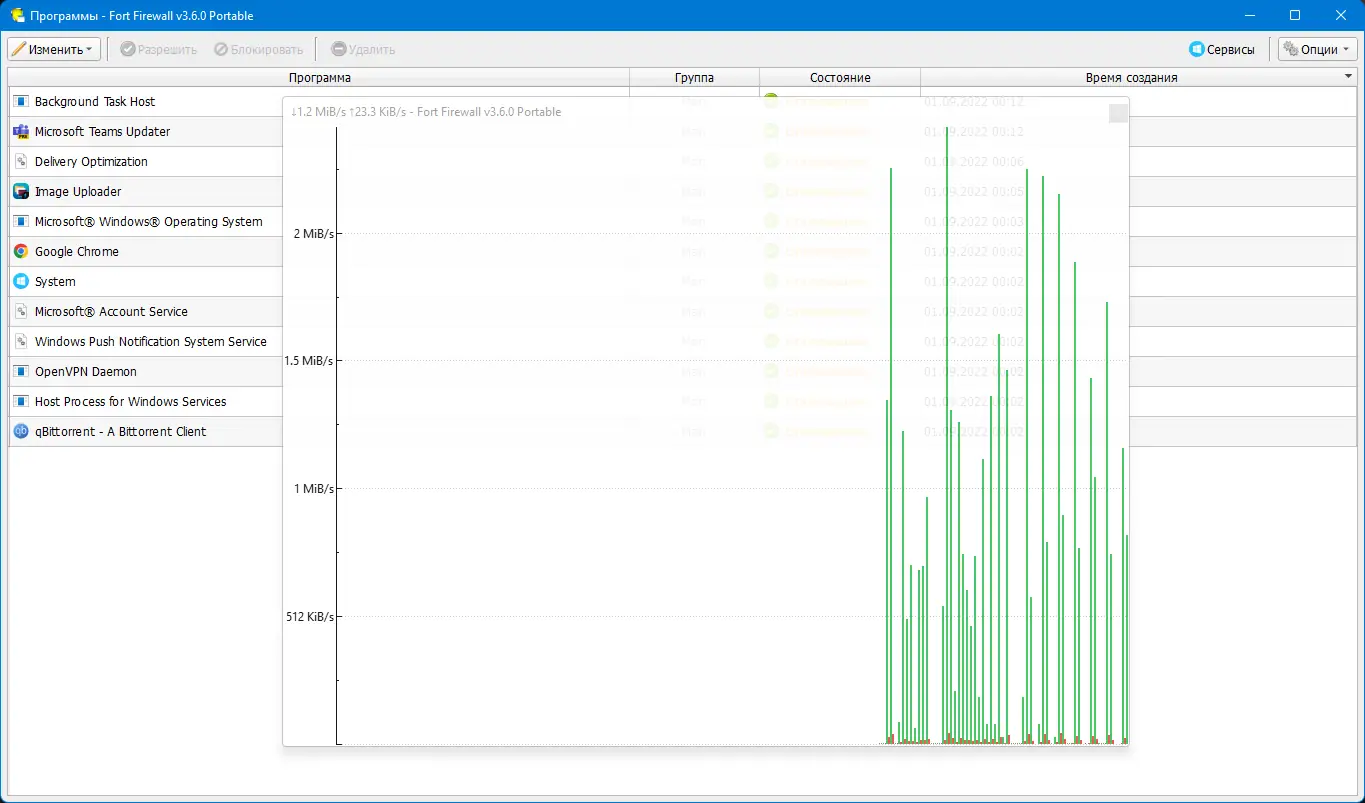Click the Background Task Host icon
Image resolution: width=1365 pixels, height=803 pixels.
[20, 101]
